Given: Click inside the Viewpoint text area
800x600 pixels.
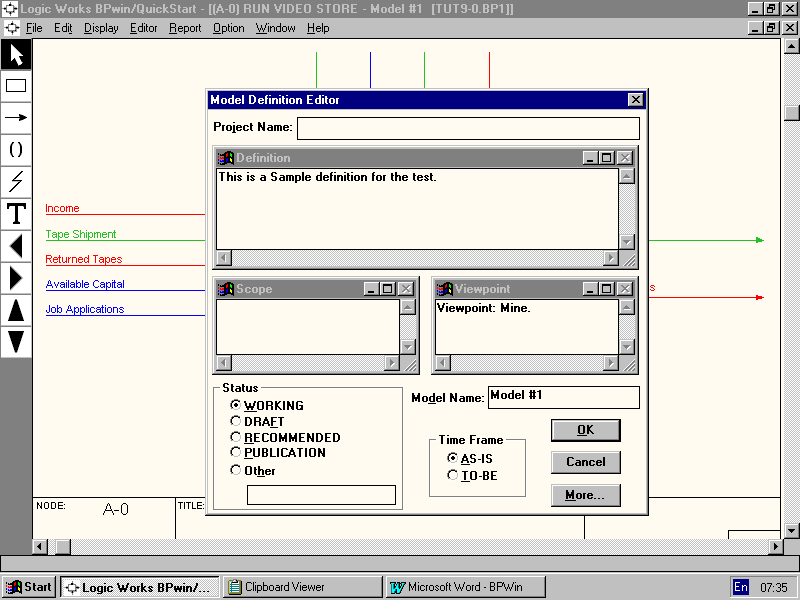Looking at the screenshot, I should point(526,327).
